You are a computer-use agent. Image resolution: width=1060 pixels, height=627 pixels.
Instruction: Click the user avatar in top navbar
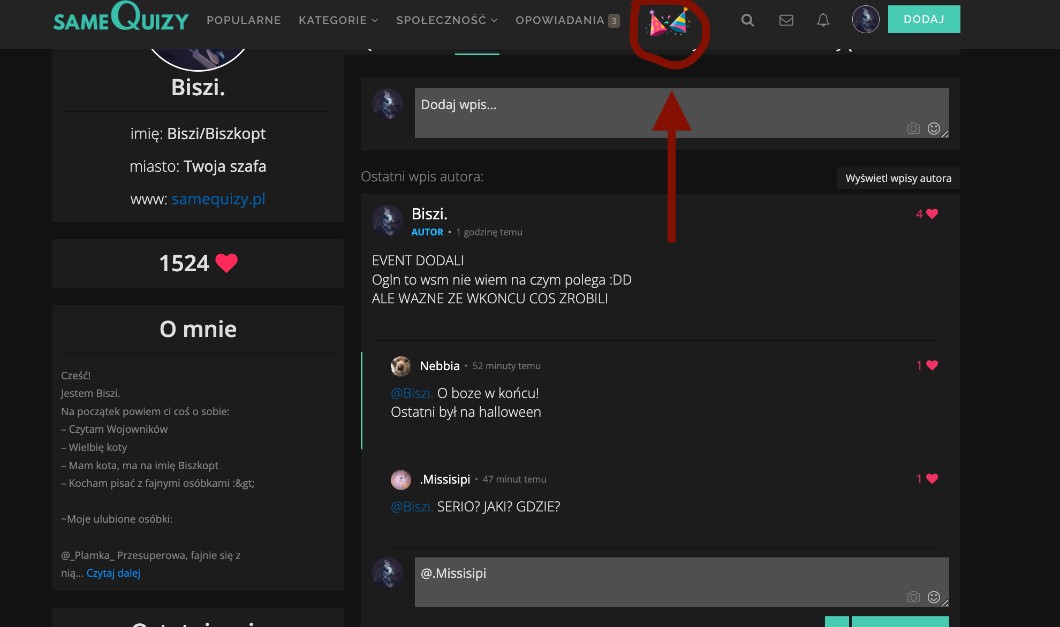(x=865, y=19)
